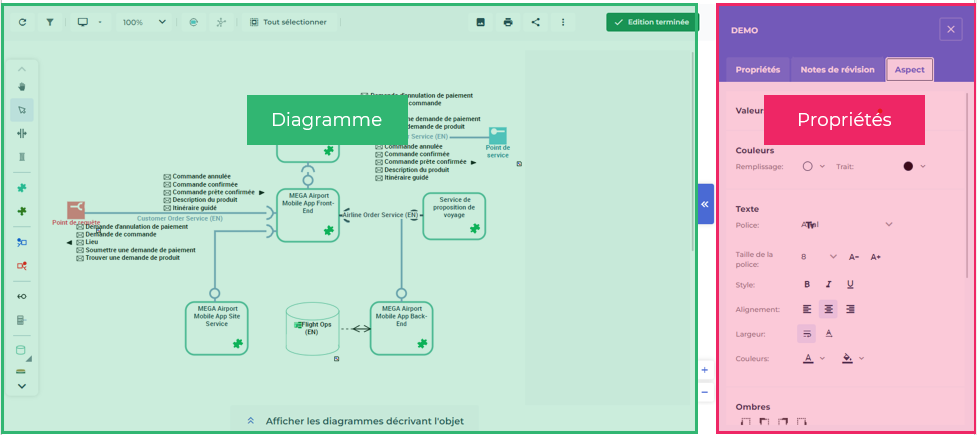Screen dimensions: 977x435
Task: Select the arrow pointer tool
Action: click(22, 109)
